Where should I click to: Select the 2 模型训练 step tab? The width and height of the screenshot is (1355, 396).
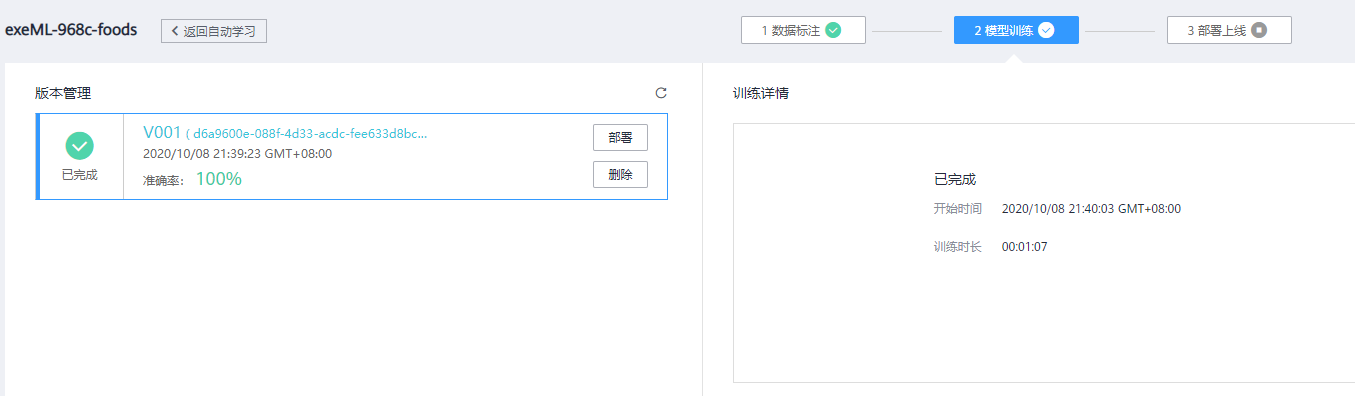point(1016,30)
